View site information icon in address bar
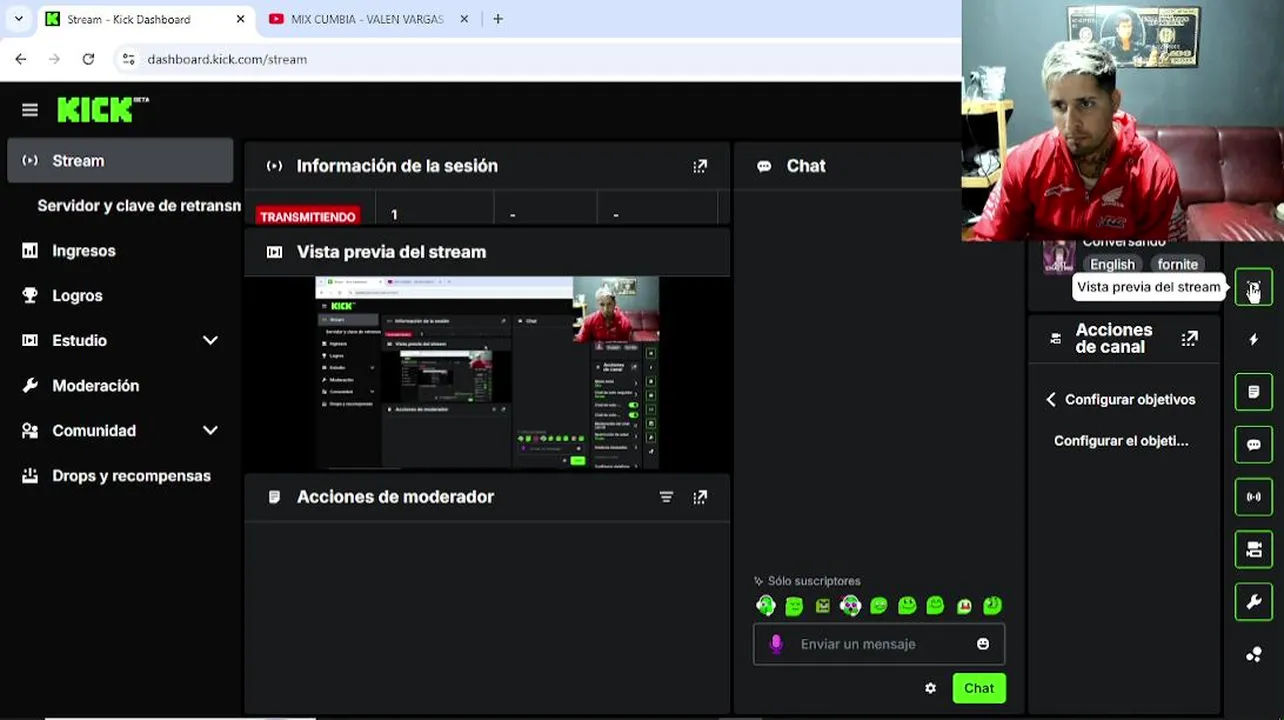Image resolution: width=1284 pixels, height=720 pixels. point(128,59)
